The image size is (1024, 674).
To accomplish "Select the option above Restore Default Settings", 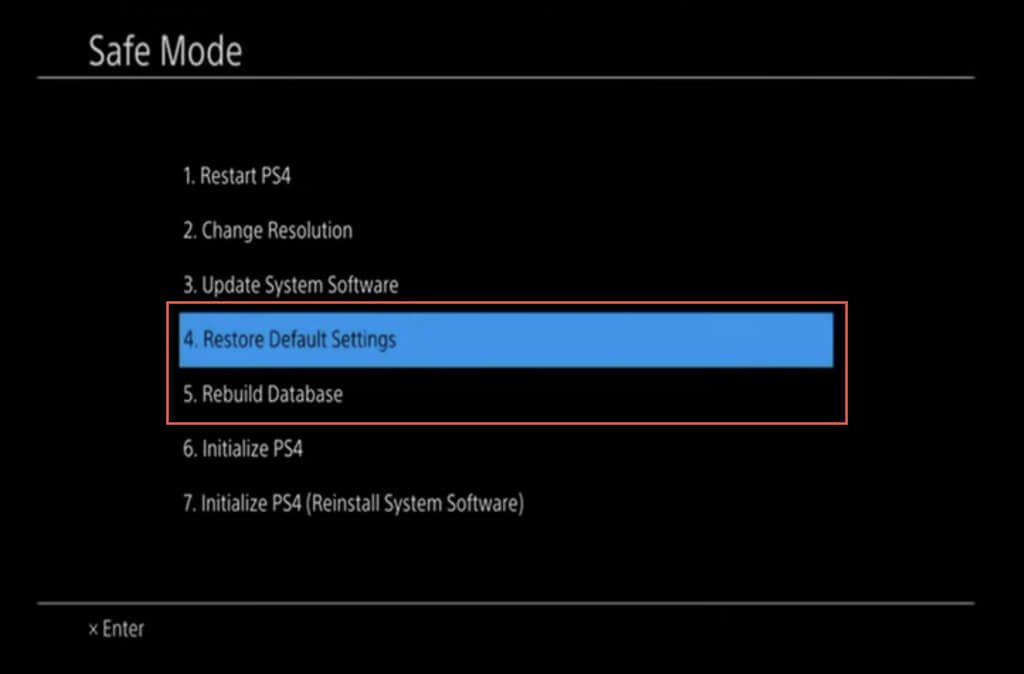I will pos(290,285).
